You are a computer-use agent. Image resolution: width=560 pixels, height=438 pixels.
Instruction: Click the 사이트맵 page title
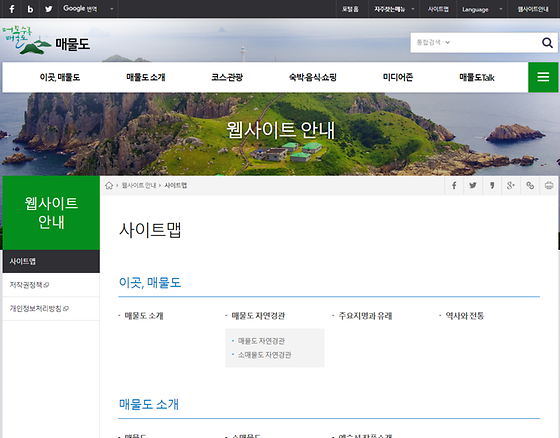click(150, 230)
